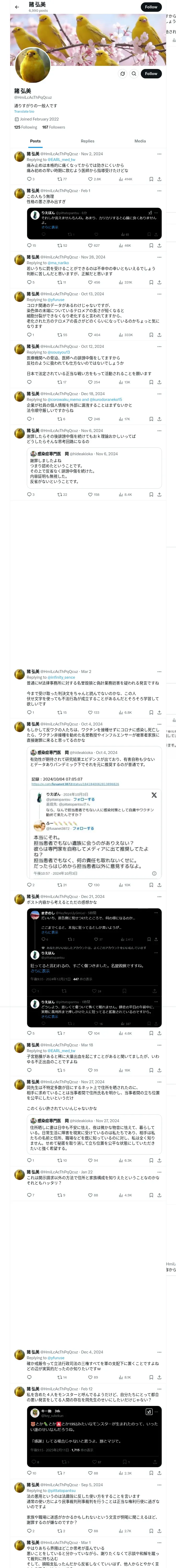Open the more menu on the Nov 2, 2024 post
This screenshot has height=1568, width=176.
point(159,154)
